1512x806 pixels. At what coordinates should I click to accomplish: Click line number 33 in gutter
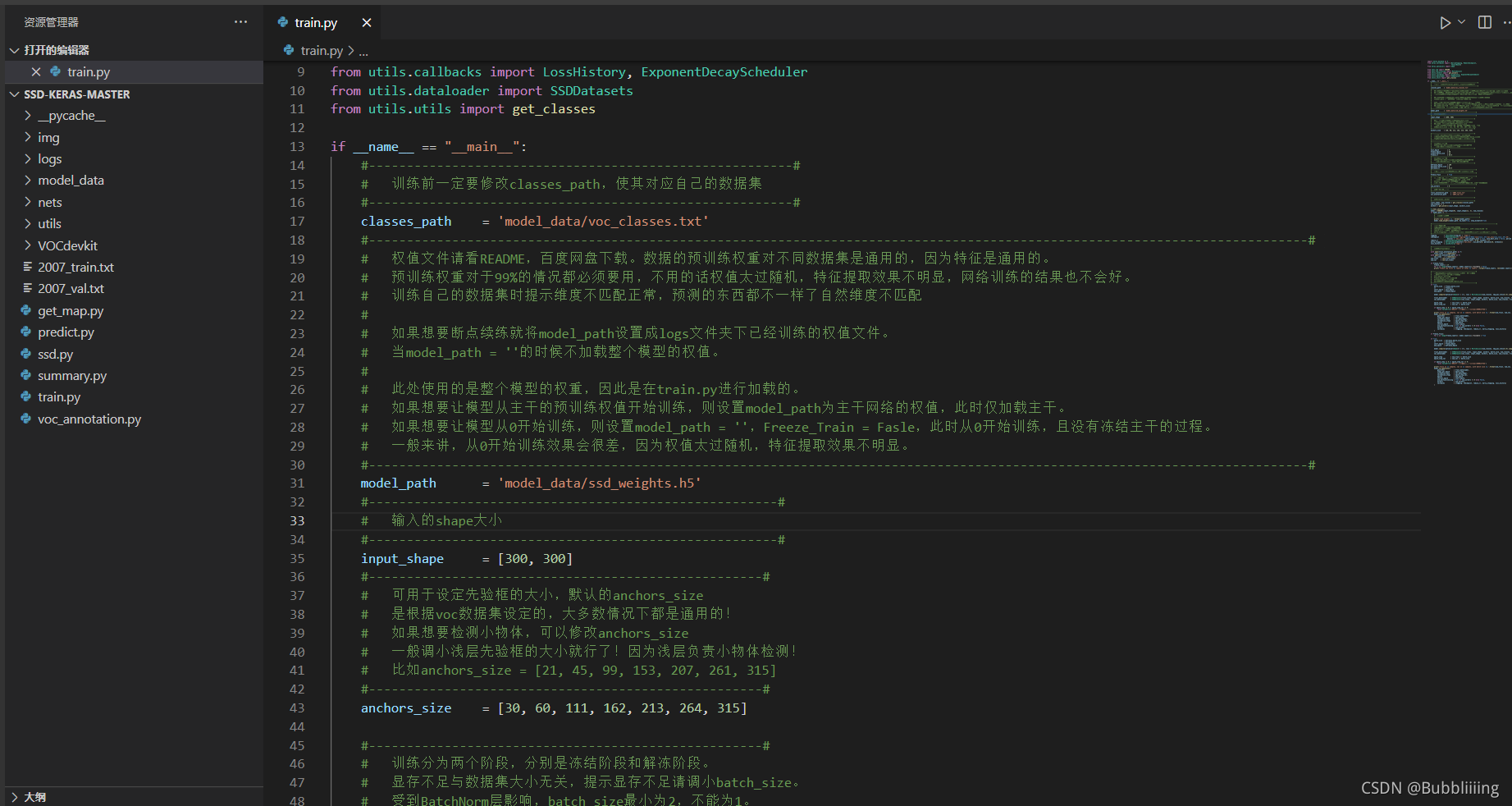click(x=297, y=520)
